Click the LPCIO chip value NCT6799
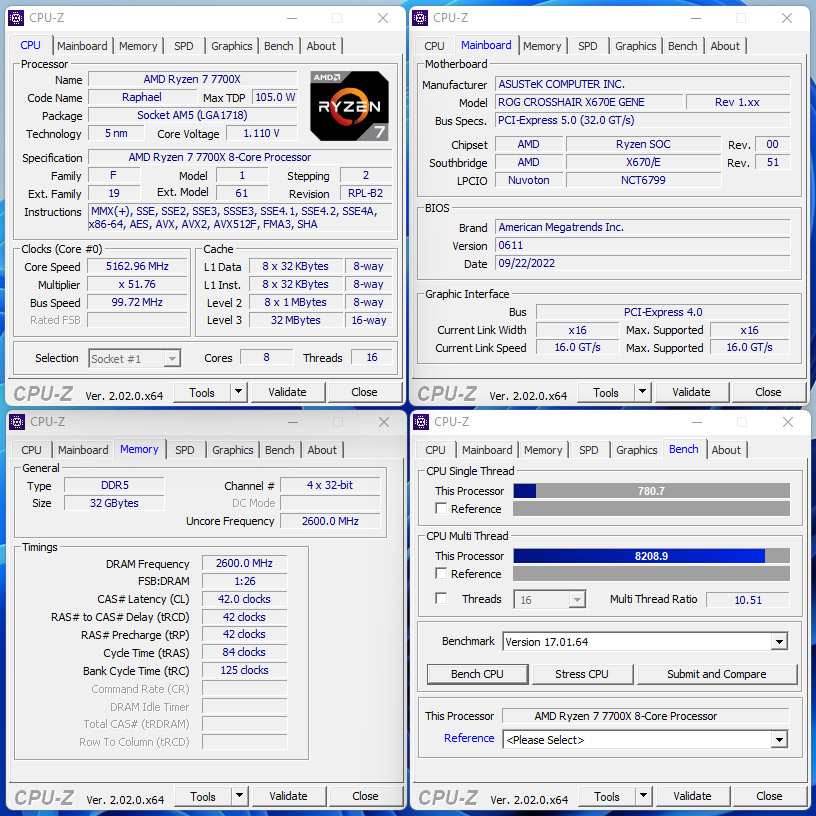The width and height of the screenshot is (816, 816). pos(643,180)
